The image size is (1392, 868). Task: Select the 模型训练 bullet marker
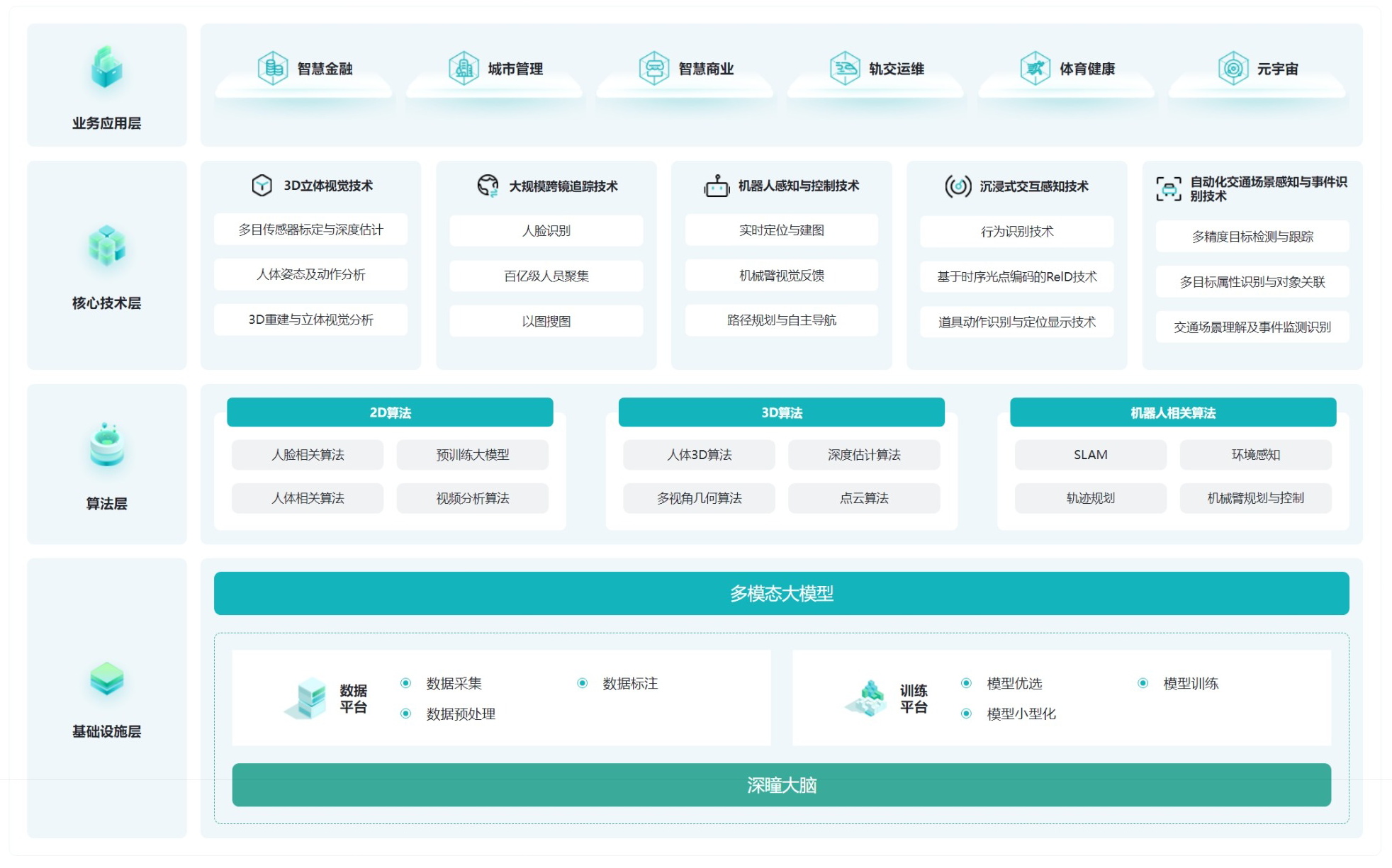[x=1143, y=683]
